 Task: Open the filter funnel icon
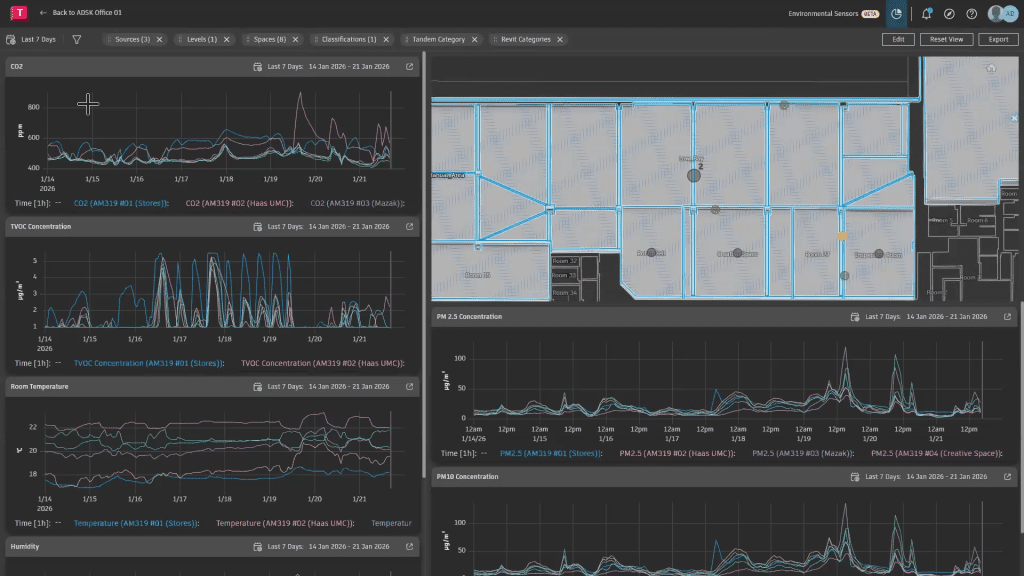[77, 39]
